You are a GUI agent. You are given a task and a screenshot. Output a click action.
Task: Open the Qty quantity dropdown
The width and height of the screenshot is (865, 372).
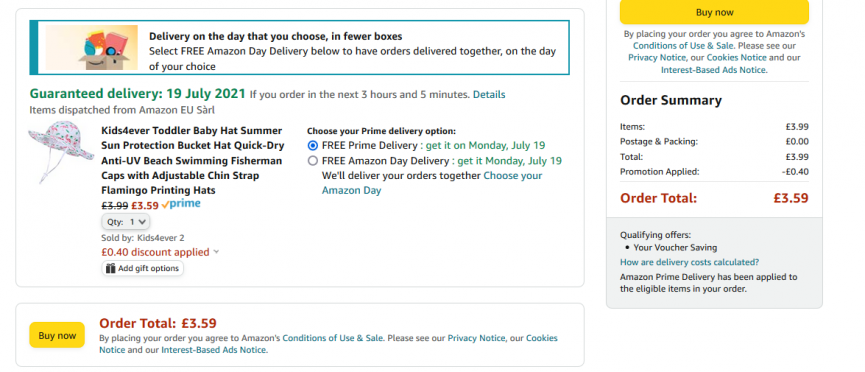click(126, 222)
